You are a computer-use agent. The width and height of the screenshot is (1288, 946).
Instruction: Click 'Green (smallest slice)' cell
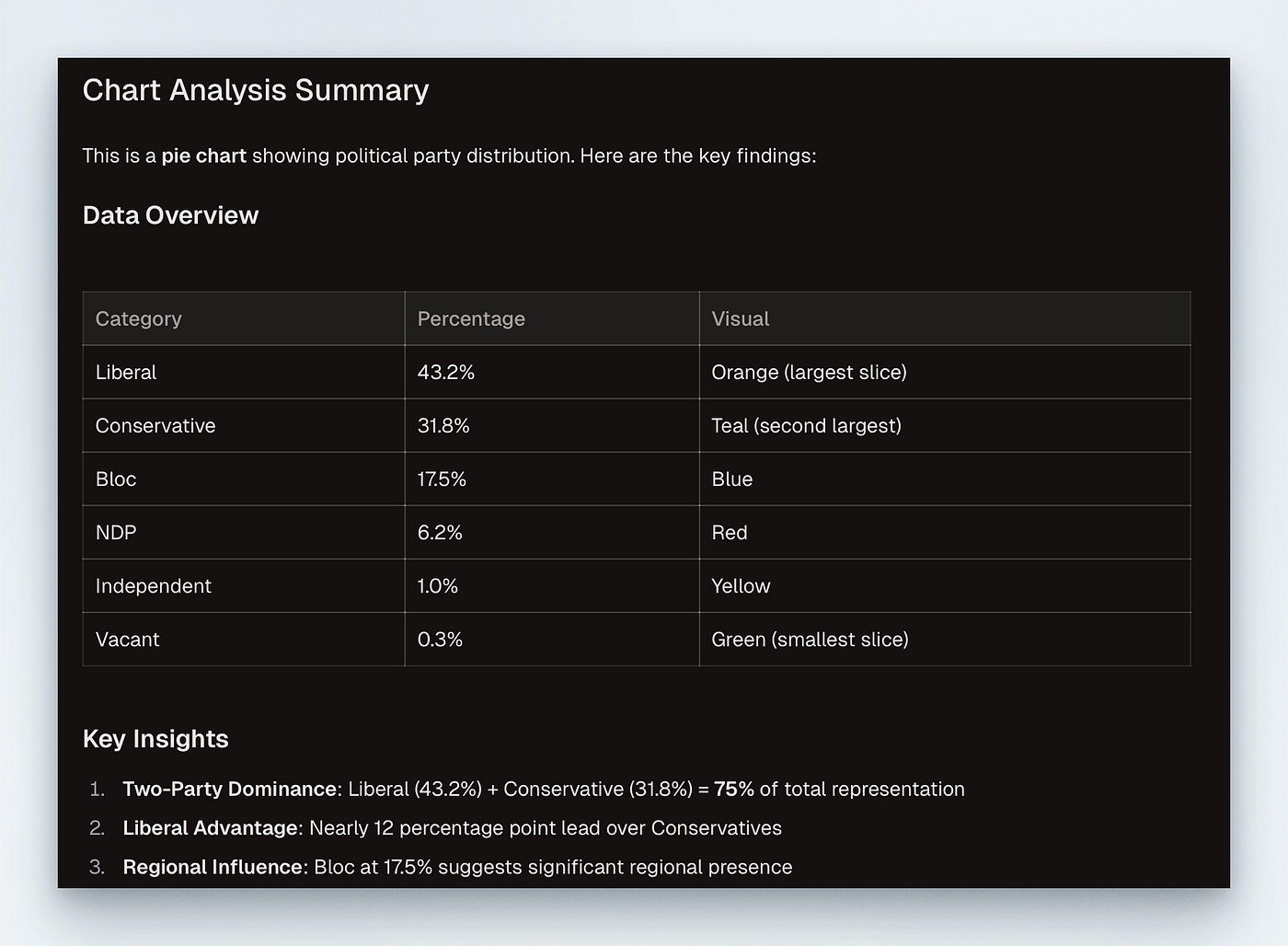[x=945, y=639]
